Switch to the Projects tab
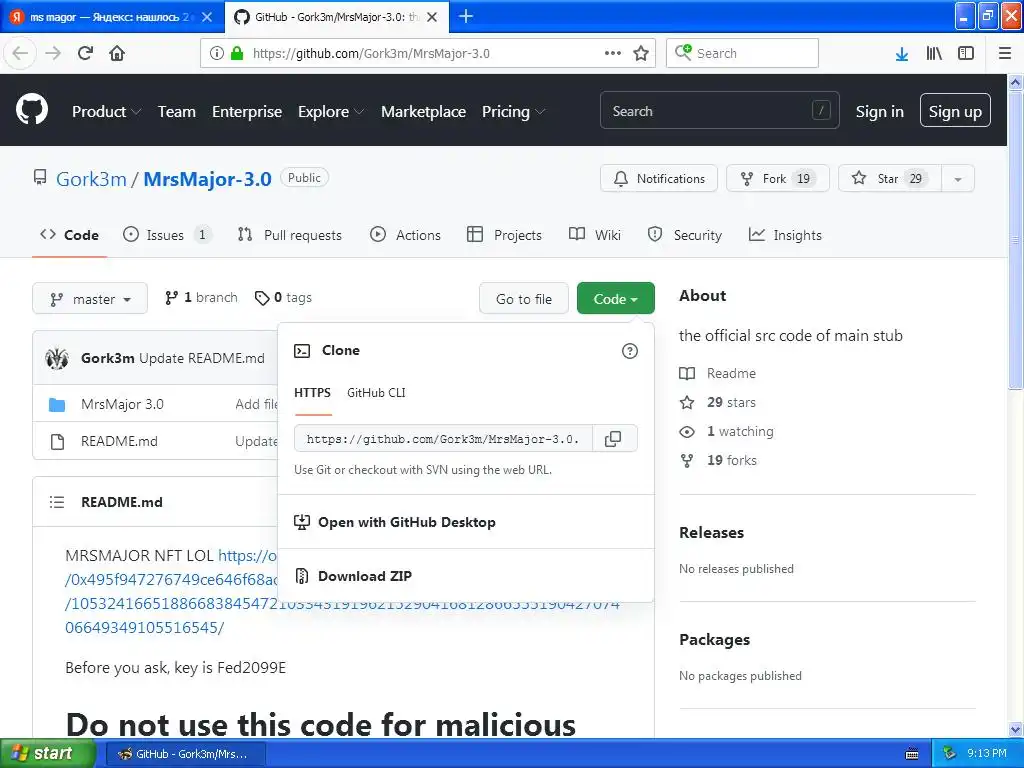The image size is (1024, 768). pos(505,235)
